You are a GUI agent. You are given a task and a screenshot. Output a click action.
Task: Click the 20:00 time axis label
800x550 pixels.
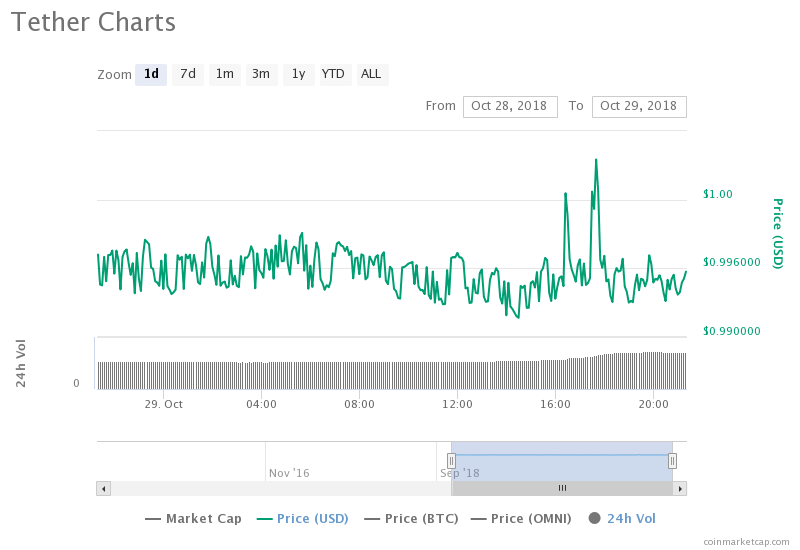click(x=653, y=405)
